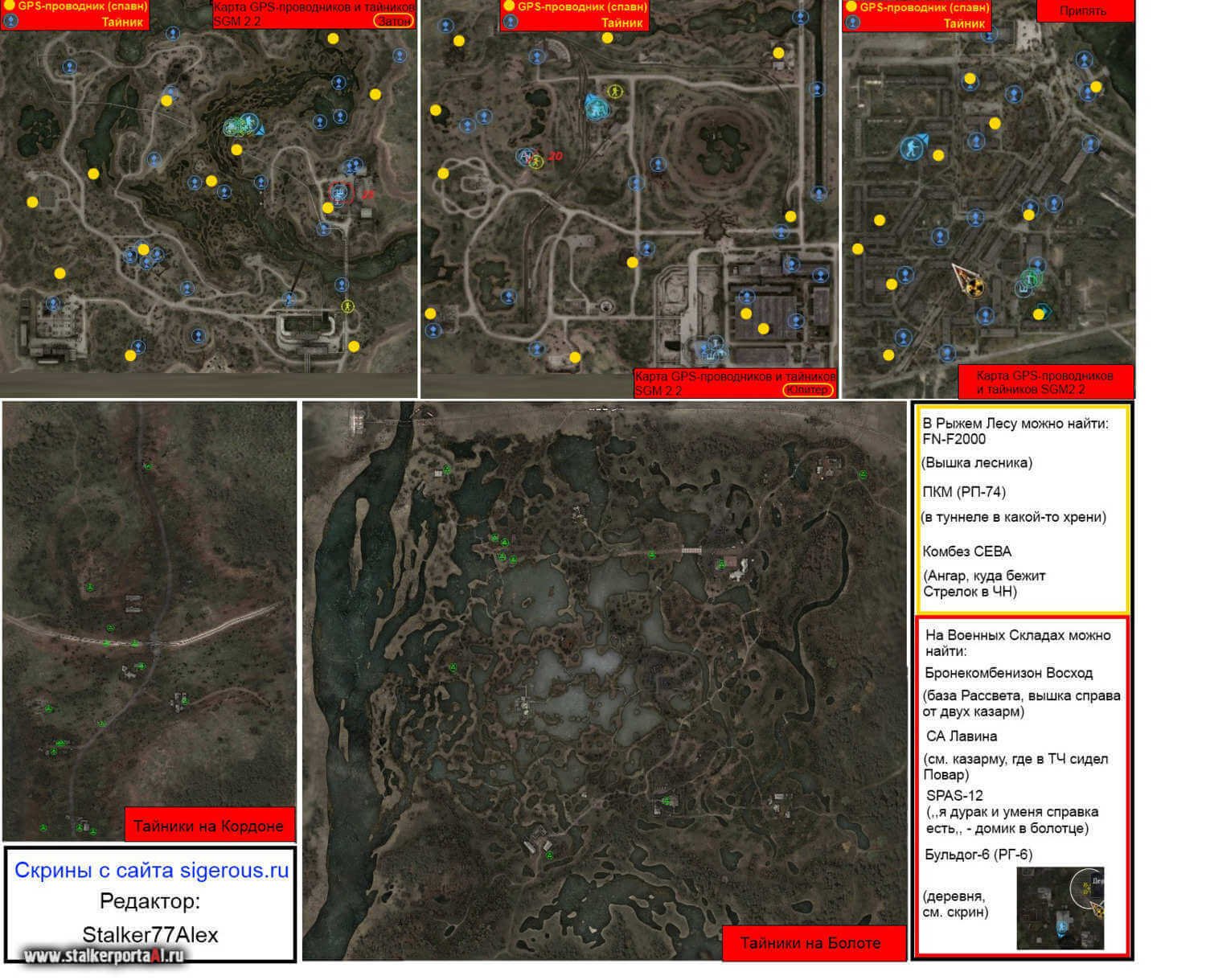1206x980 pixels.
Task: Click the FN-F2000 text in the yellow box
Action: click(954, 439)
